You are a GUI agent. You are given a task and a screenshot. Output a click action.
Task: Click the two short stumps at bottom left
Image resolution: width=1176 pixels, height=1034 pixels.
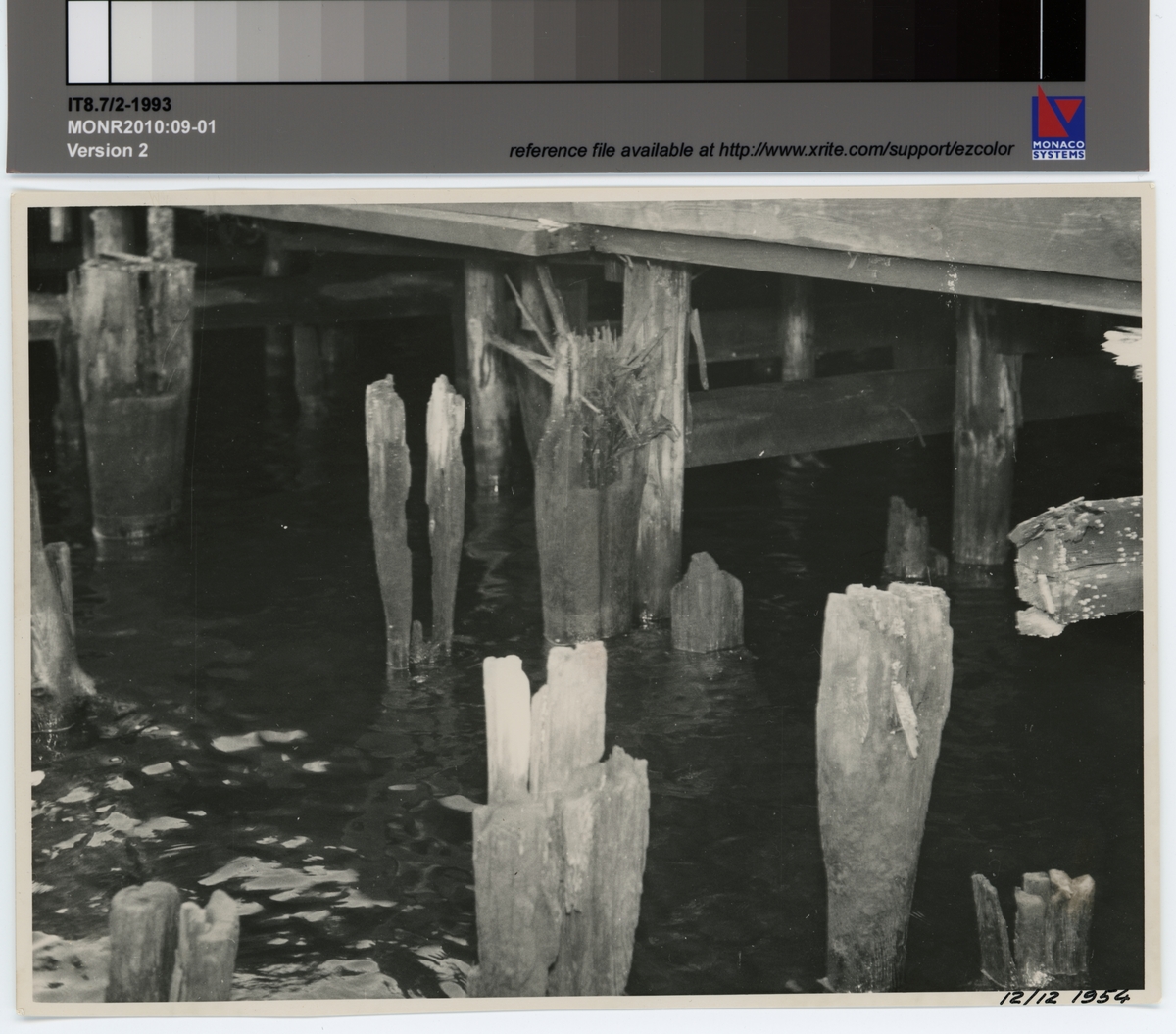[x=171, y=941]
